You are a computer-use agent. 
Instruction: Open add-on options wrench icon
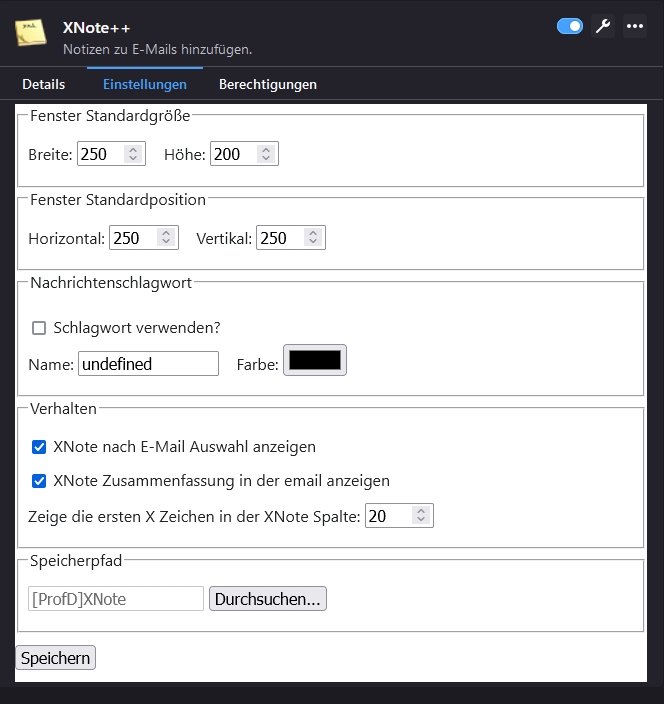(x=602, y=26)
